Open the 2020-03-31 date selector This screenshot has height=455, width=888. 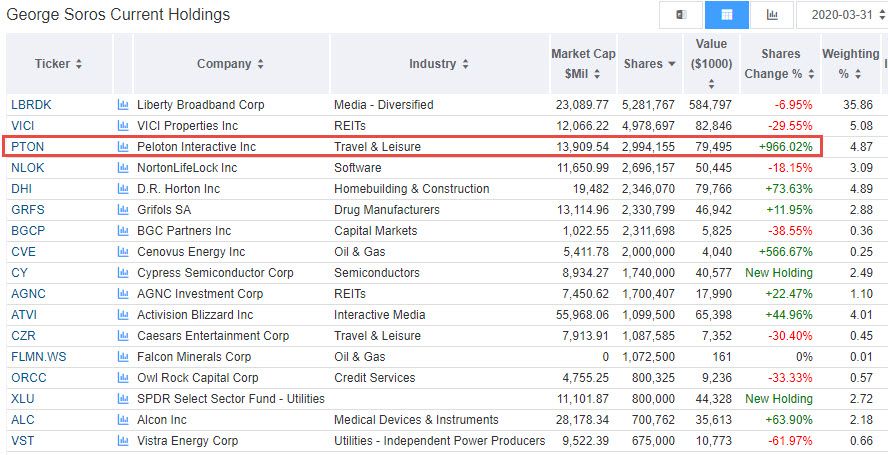[x=842, y=15]
